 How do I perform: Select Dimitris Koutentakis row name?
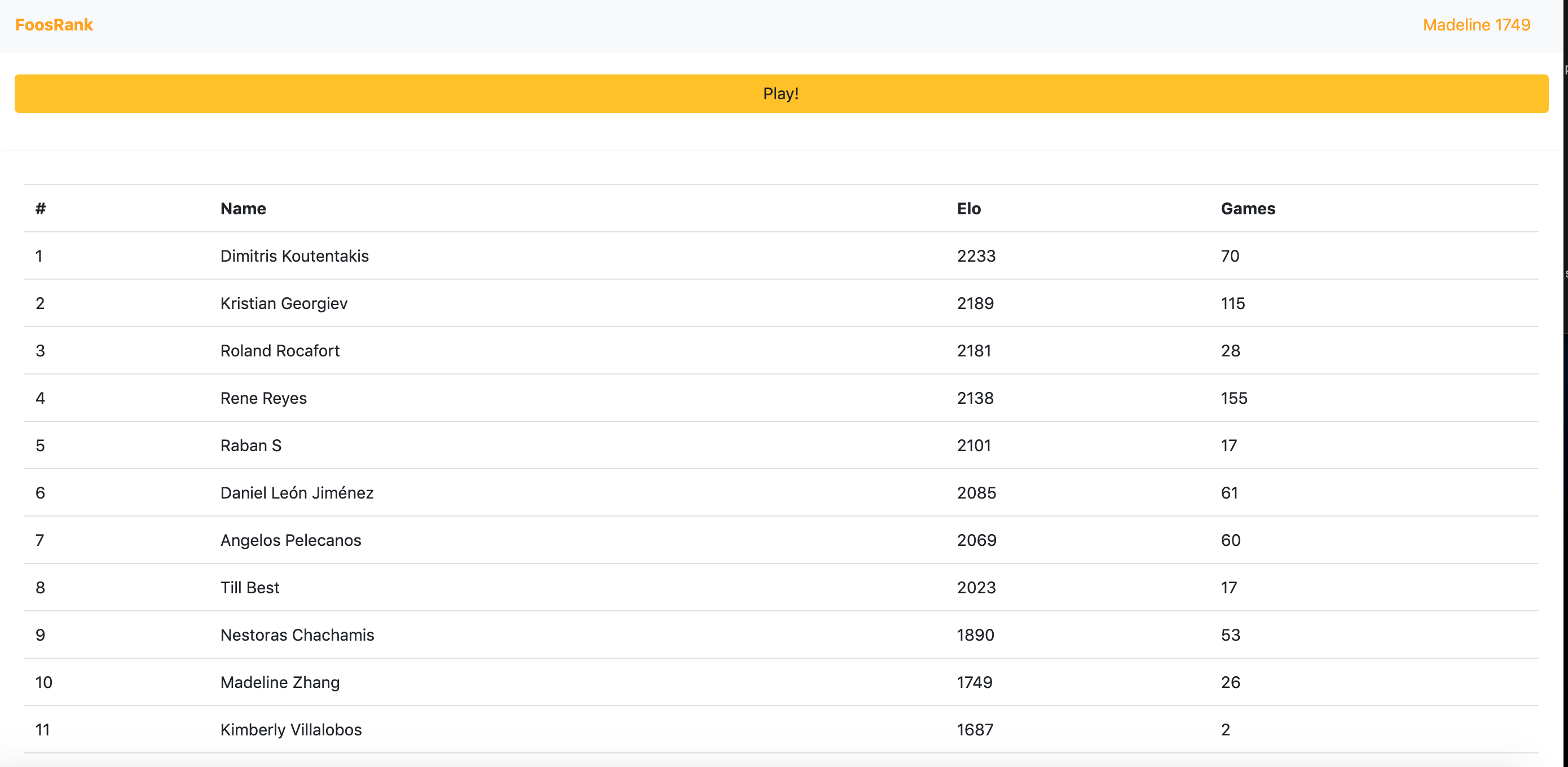click(294, 255)
